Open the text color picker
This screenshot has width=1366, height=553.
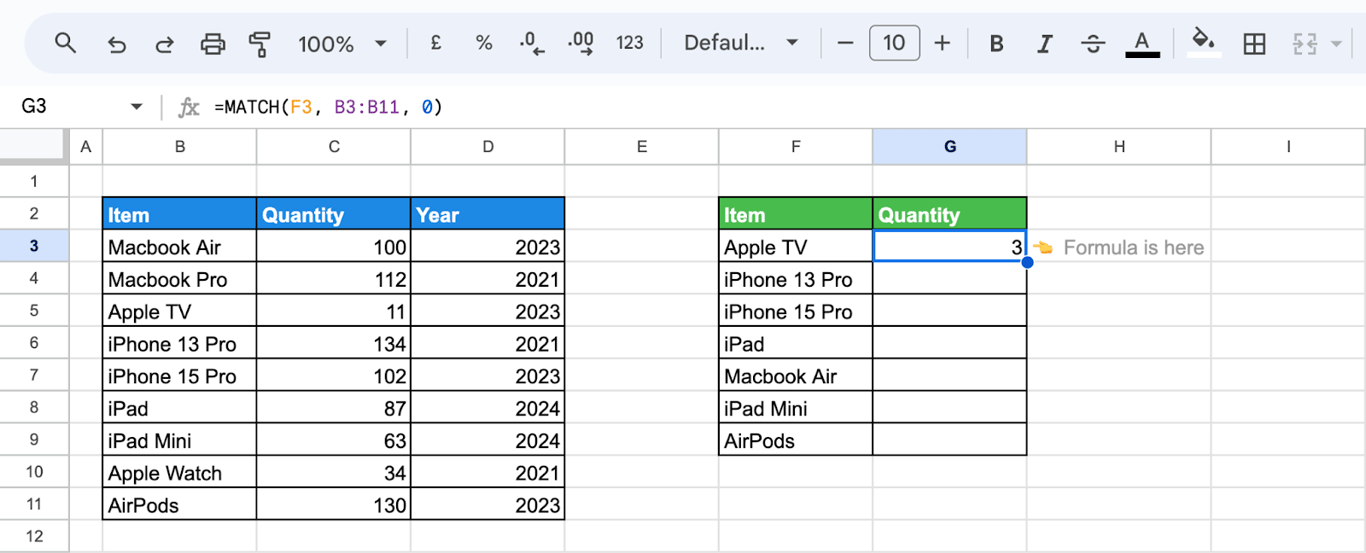point(1142,43)
